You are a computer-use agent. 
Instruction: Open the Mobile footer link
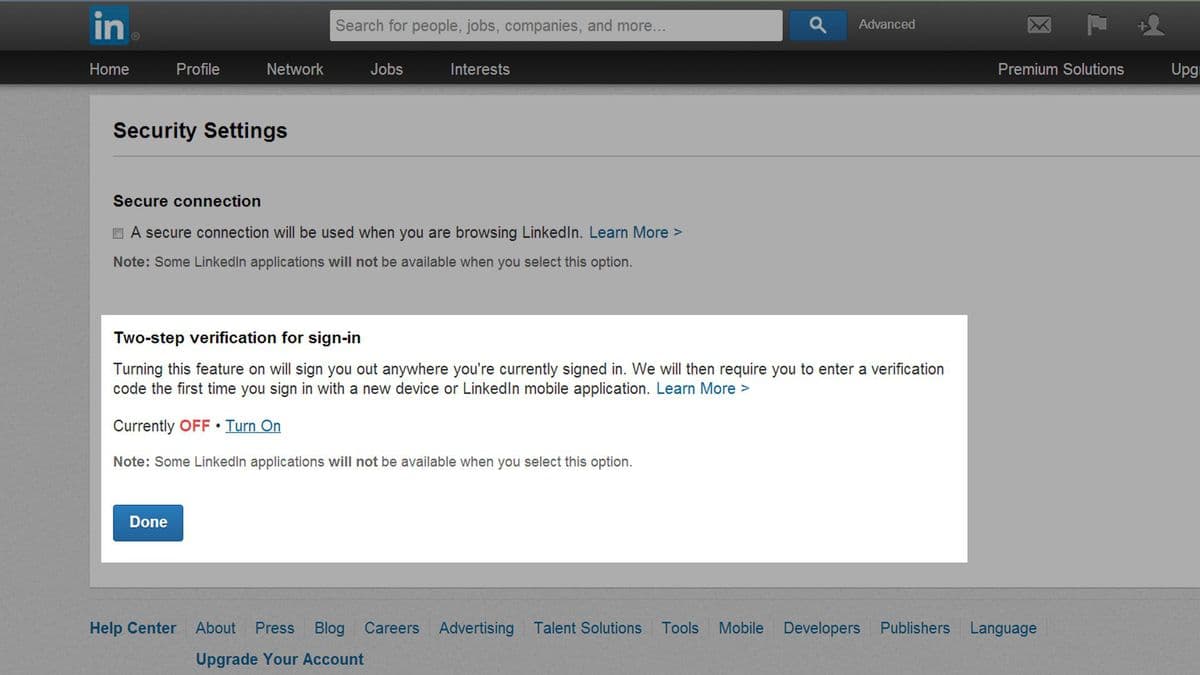(741, 628)
